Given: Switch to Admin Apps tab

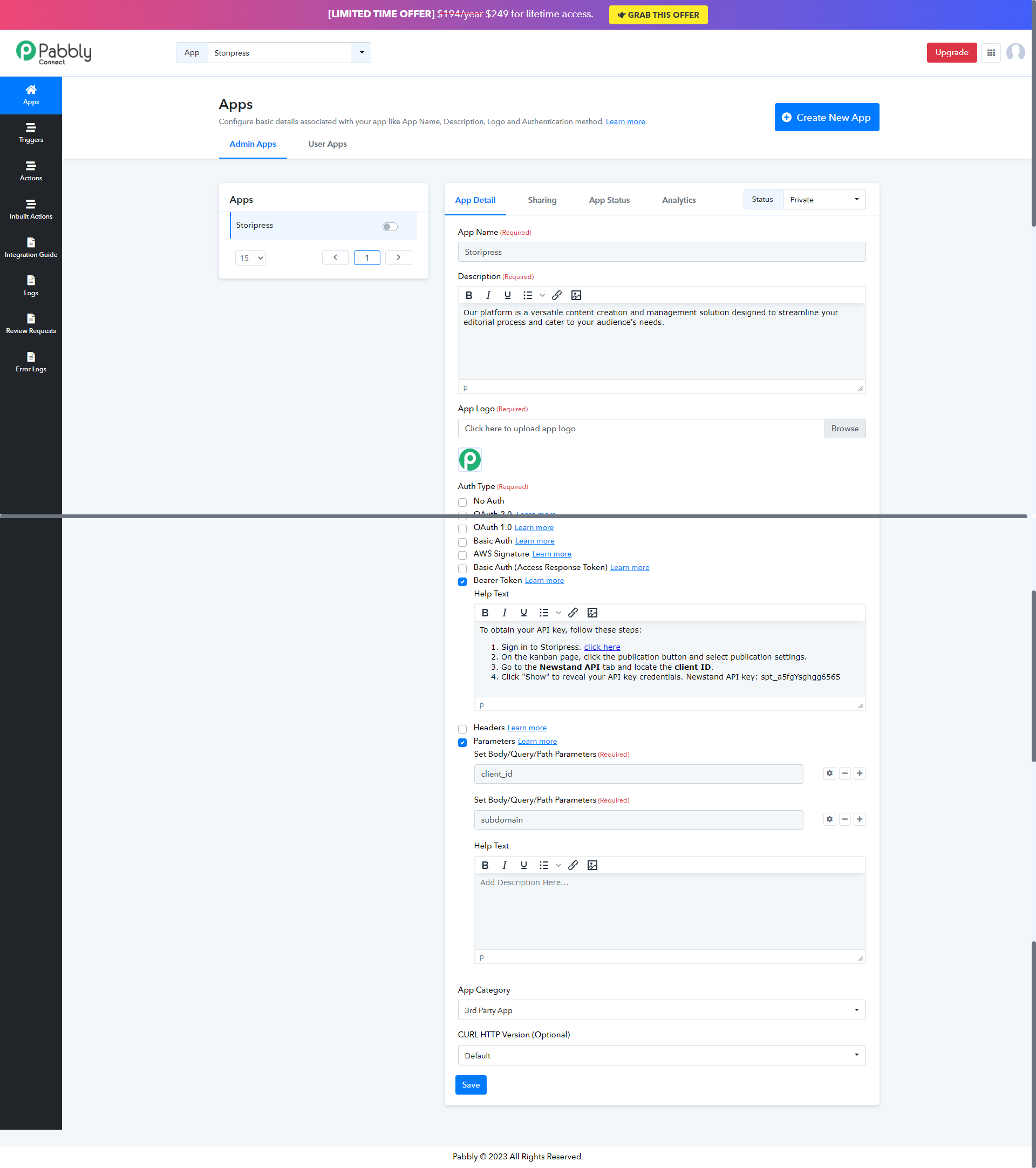Looking at the screenshot, I should (253, 144).
